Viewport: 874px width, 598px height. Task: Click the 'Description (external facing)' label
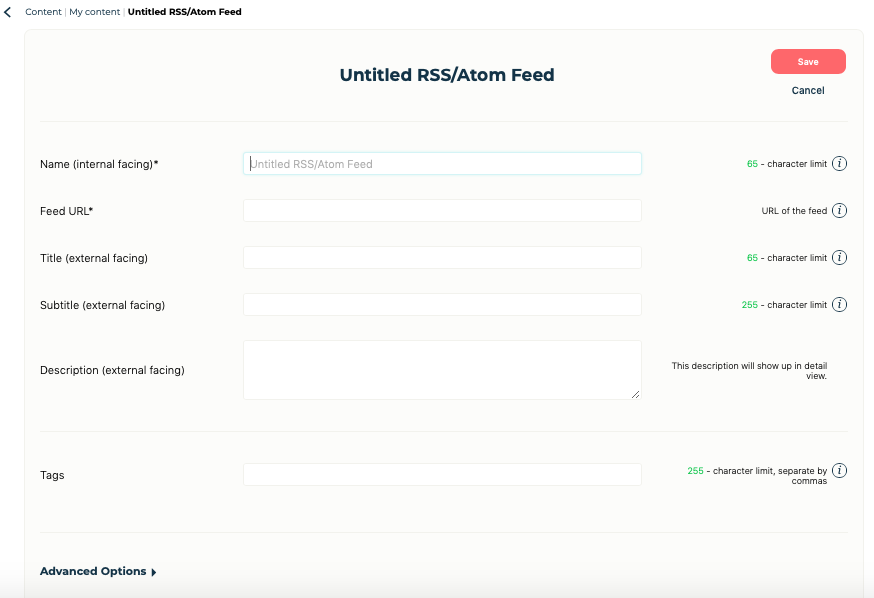[112, 371]
